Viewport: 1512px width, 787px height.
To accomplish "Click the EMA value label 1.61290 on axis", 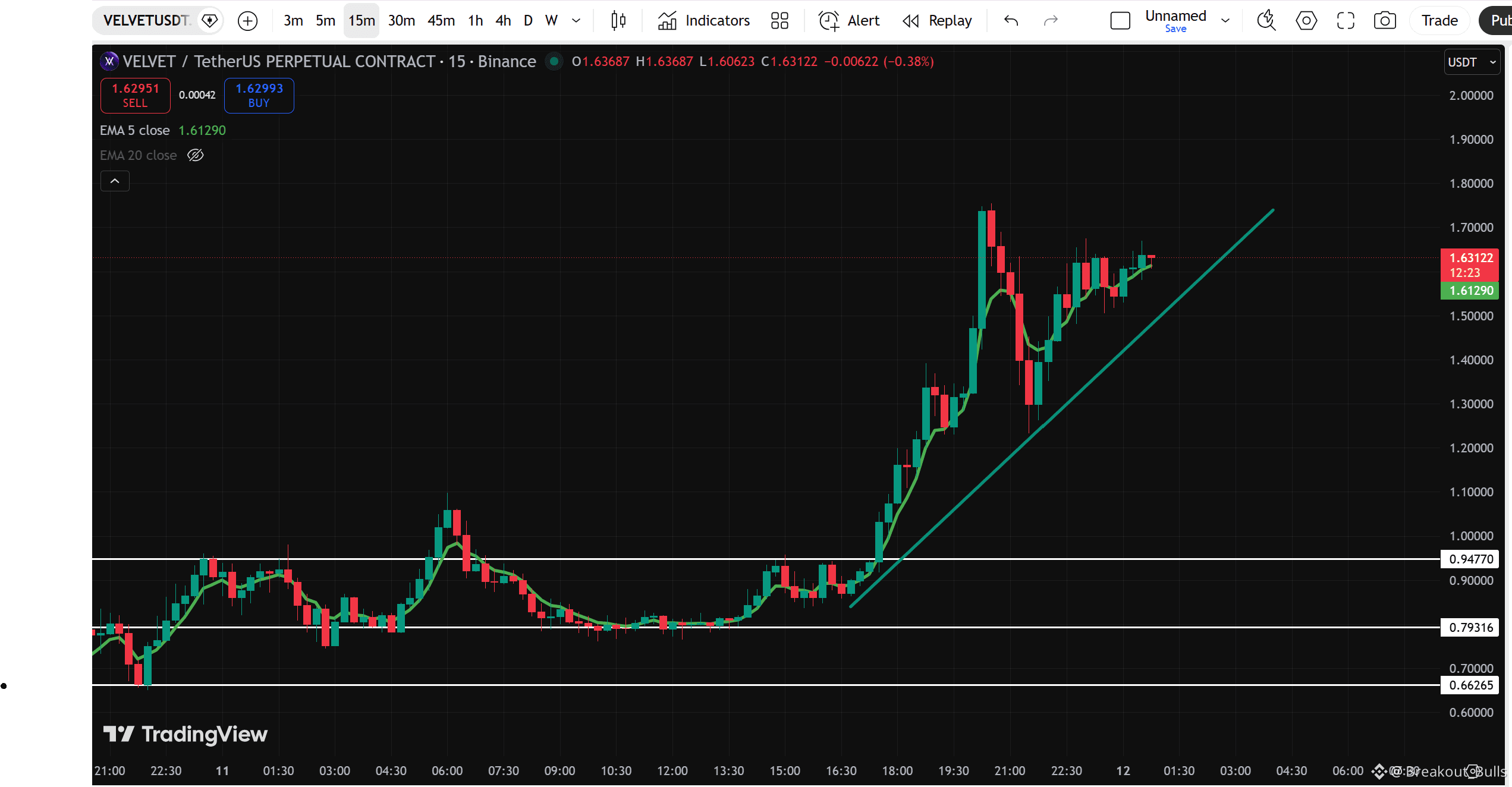I will click(x=1470, y=291).
